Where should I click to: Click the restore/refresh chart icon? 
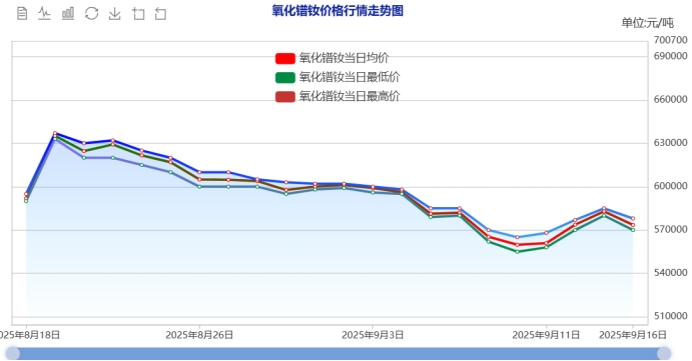click(91, 14)
